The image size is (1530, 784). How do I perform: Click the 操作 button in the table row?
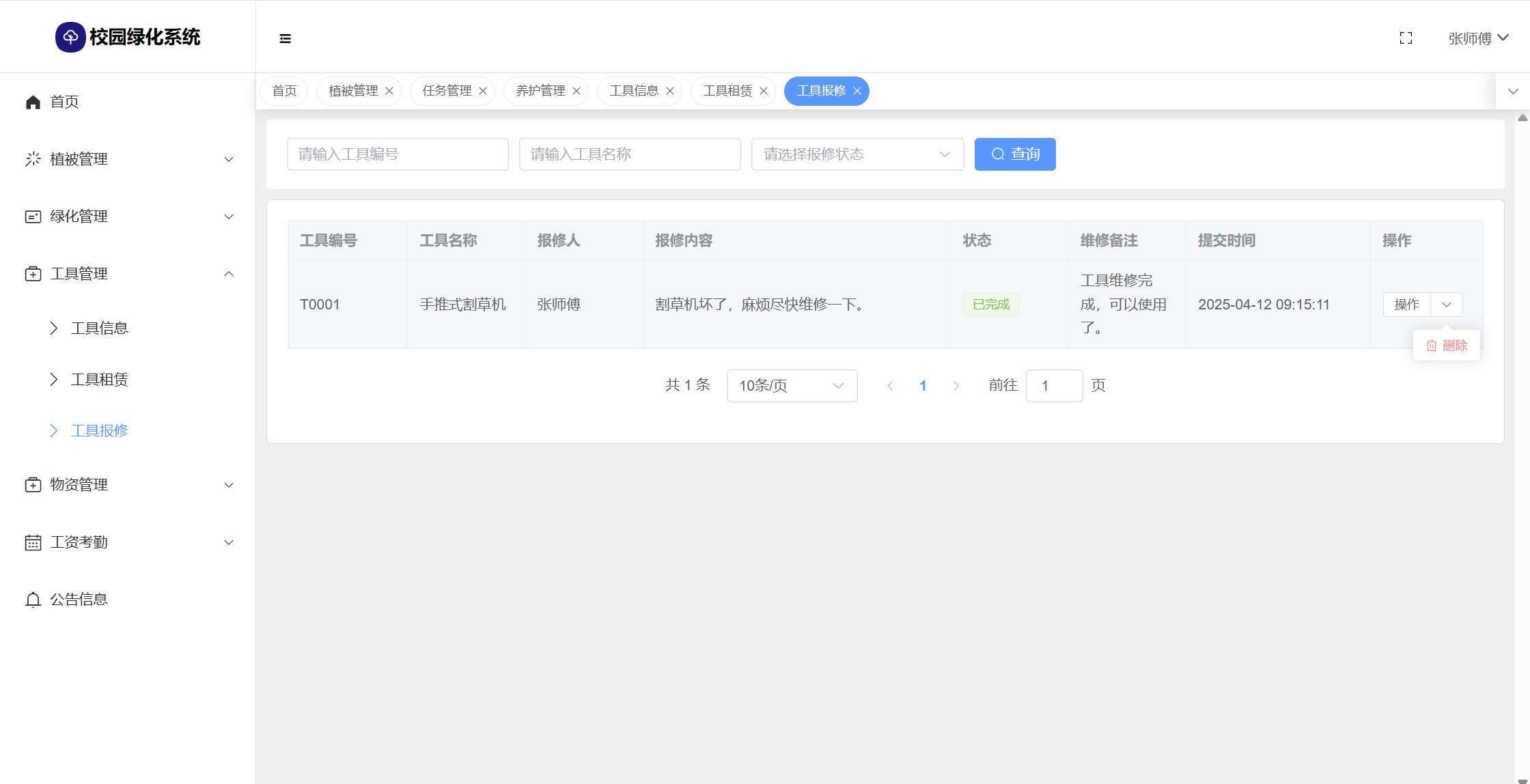(1406, 305)
